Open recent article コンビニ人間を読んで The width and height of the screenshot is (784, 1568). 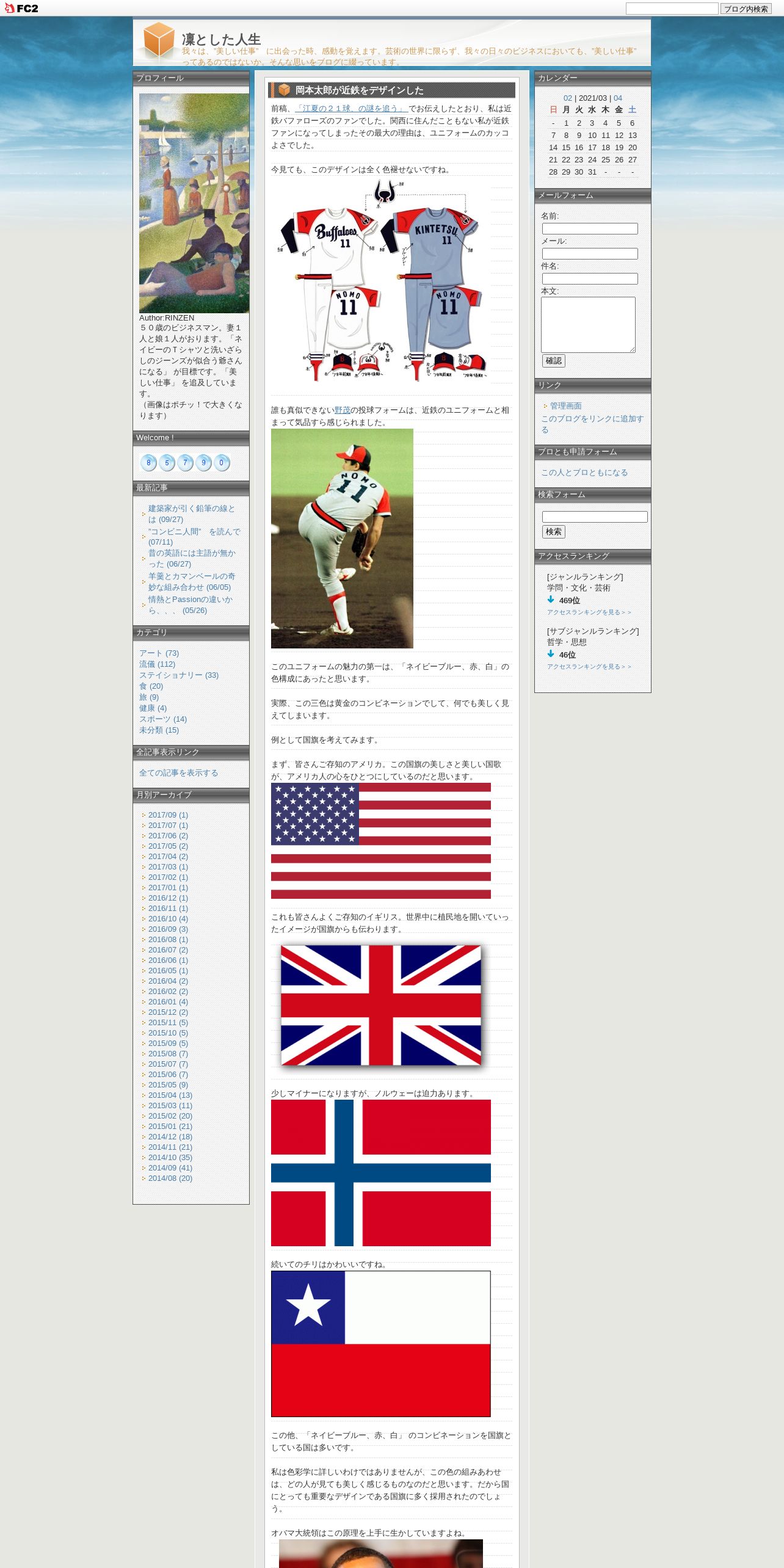tap(194, 537)
